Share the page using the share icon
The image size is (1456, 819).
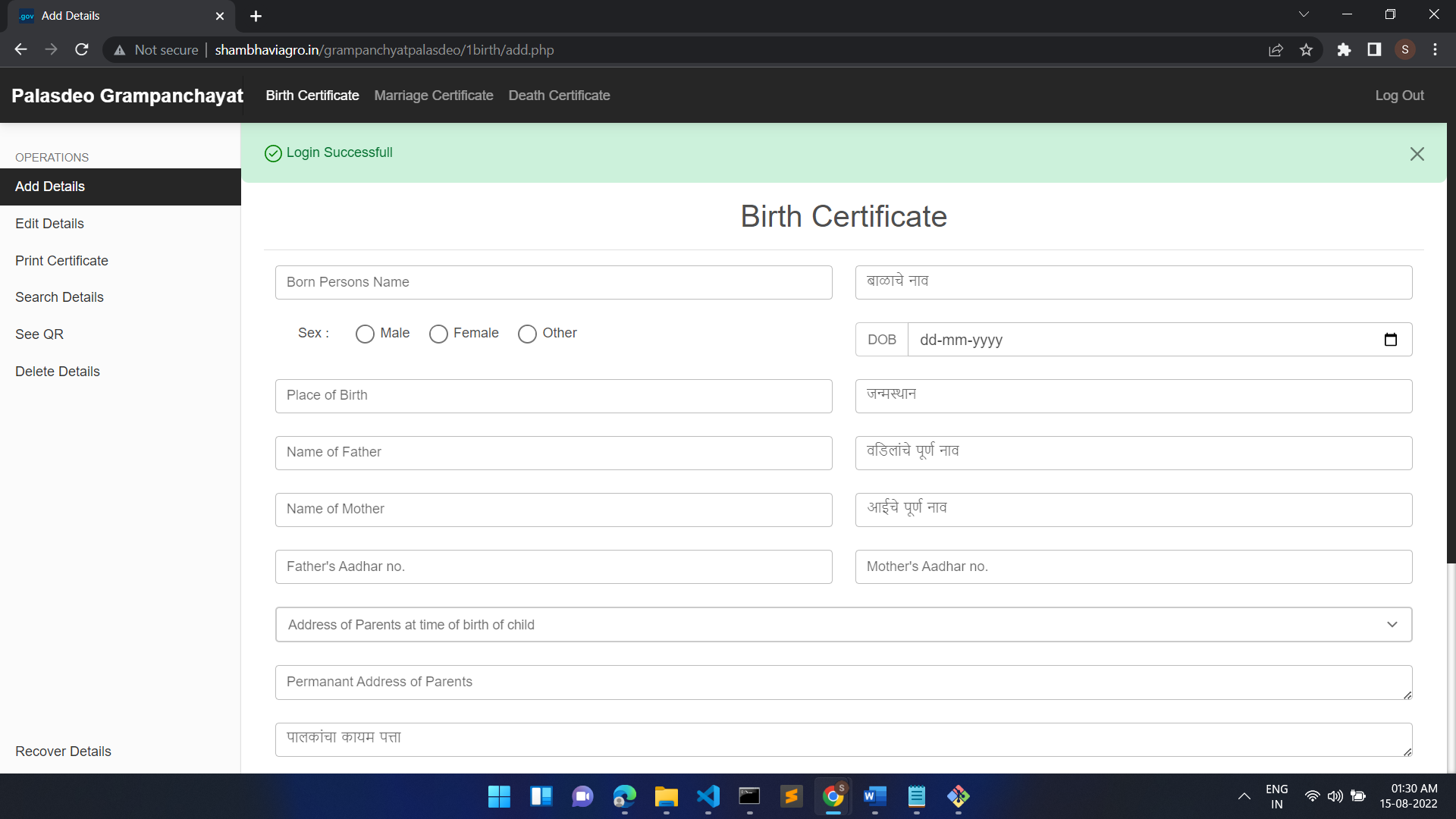click(x=1276, y=49)
